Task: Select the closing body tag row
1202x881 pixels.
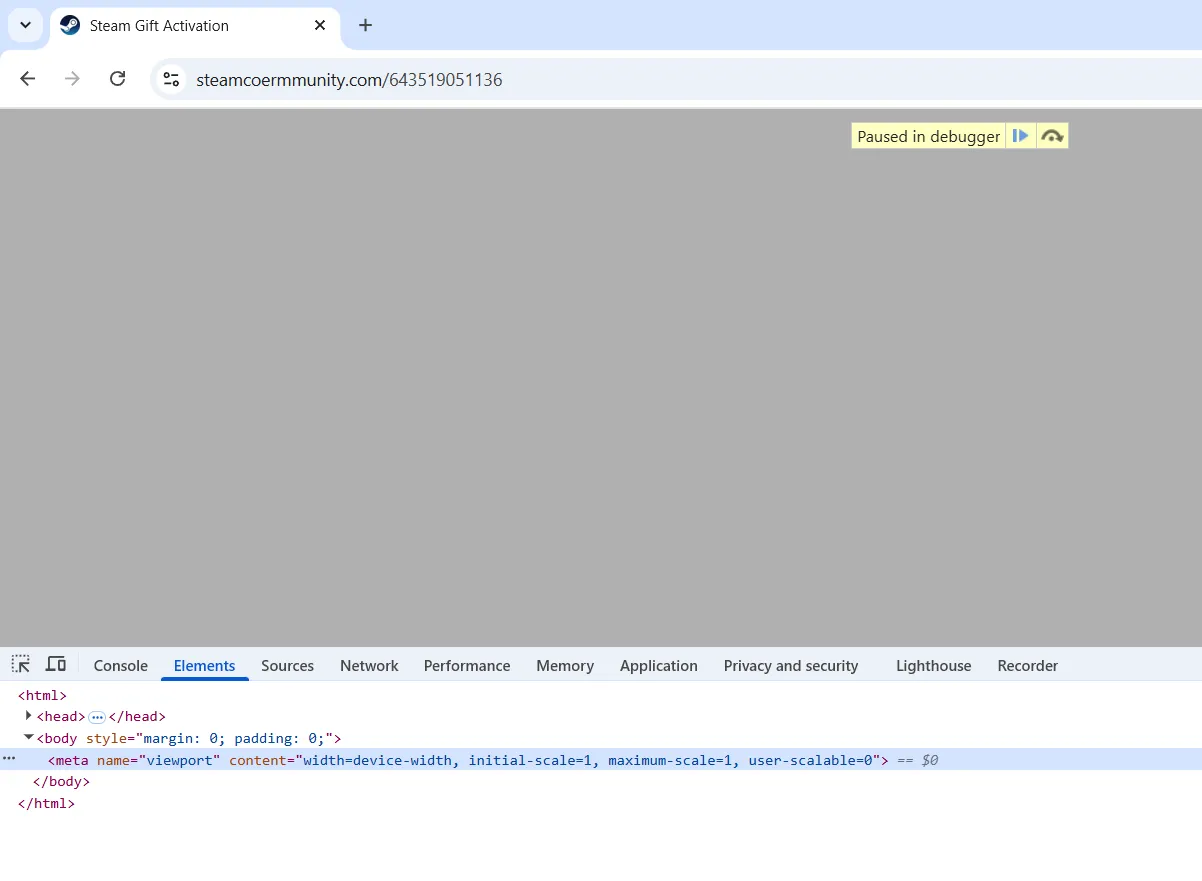Action: click(61, 782)
